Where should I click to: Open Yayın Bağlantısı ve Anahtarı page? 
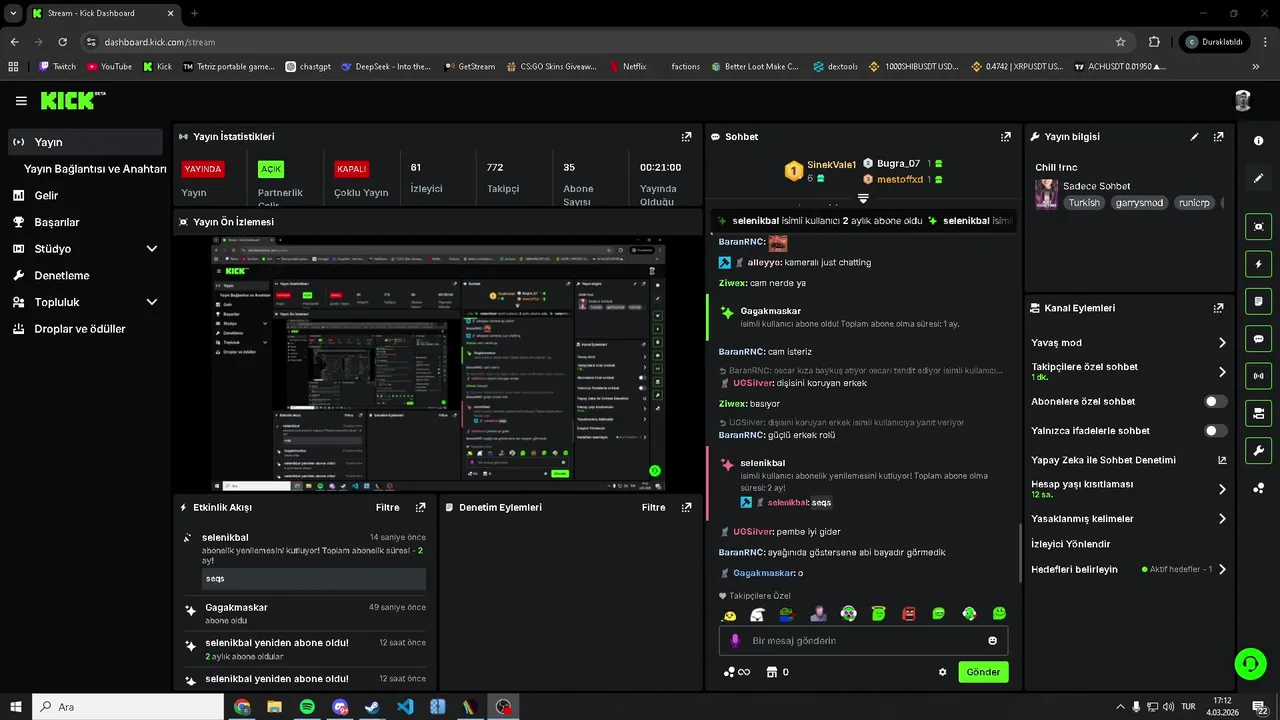[95, 169]
